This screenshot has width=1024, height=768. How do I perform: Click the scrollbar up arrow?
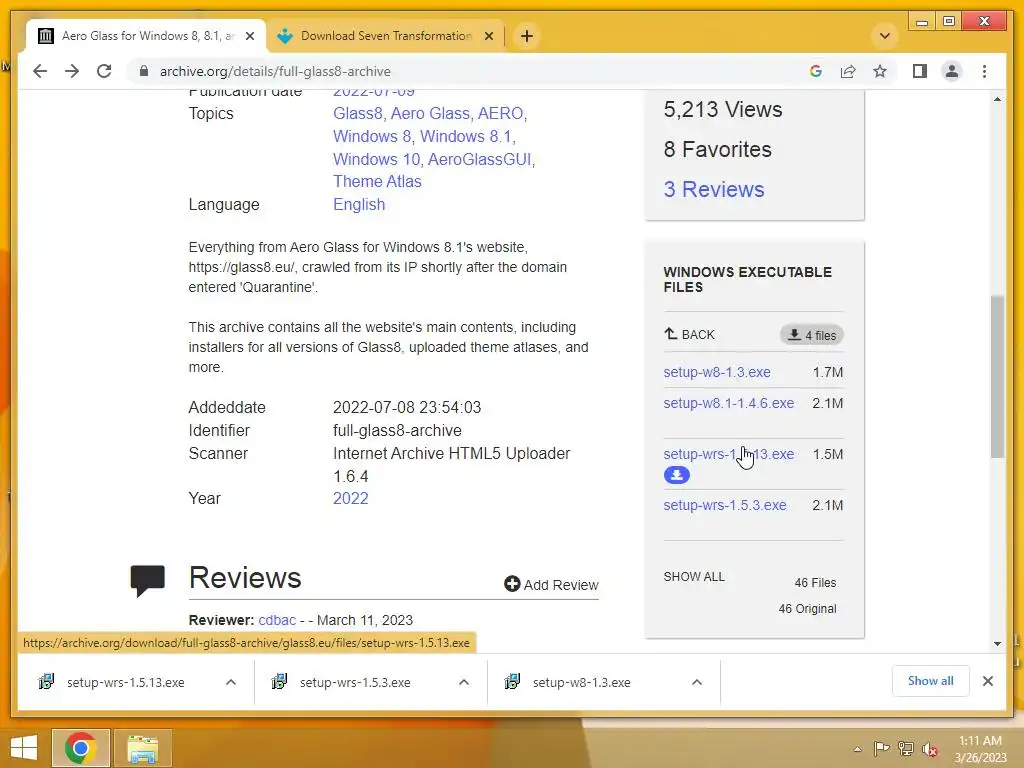tap(997, 99)
